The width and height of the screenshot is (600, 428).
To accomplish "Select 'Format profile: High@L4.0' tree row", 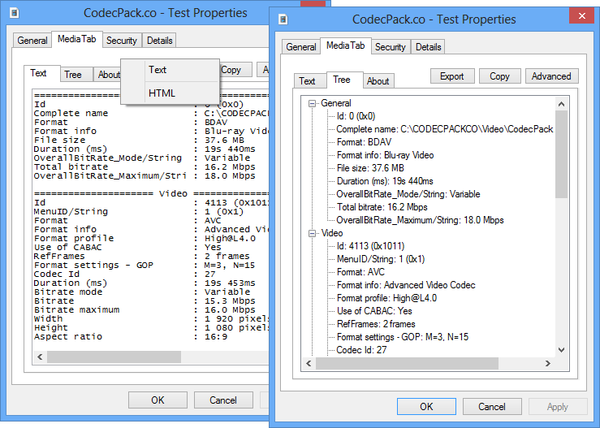I will coord(386,298).
